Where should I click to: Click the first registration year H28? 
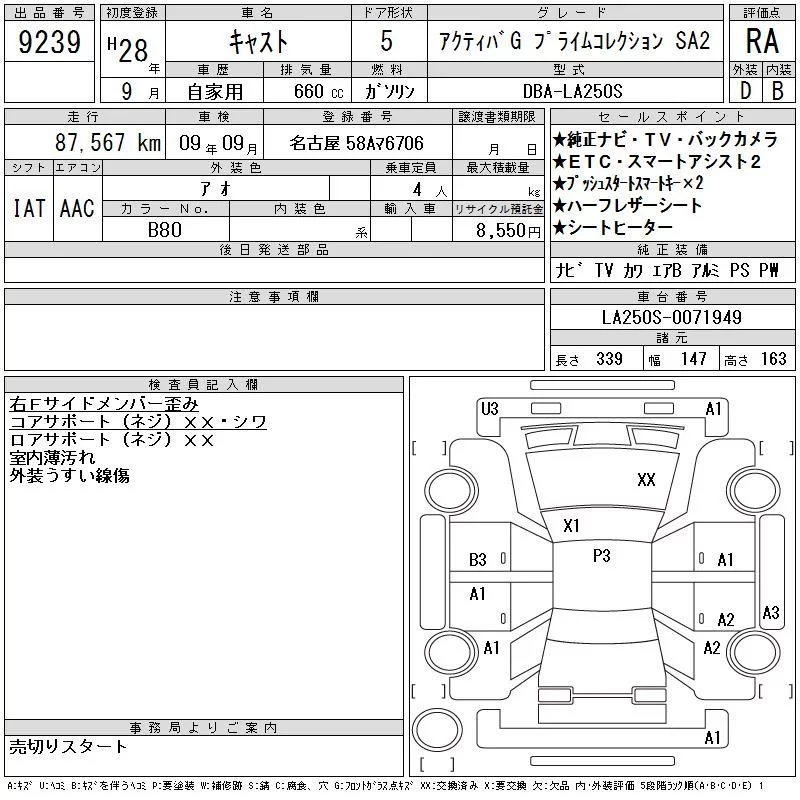(128, 49)
